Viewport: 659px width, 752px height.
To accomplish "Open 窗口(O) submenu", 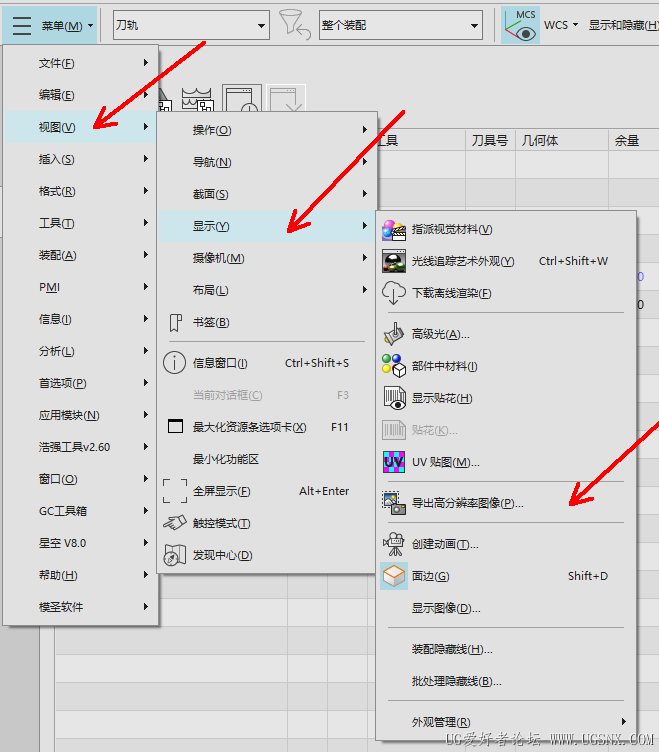I will tap(81, 479).
